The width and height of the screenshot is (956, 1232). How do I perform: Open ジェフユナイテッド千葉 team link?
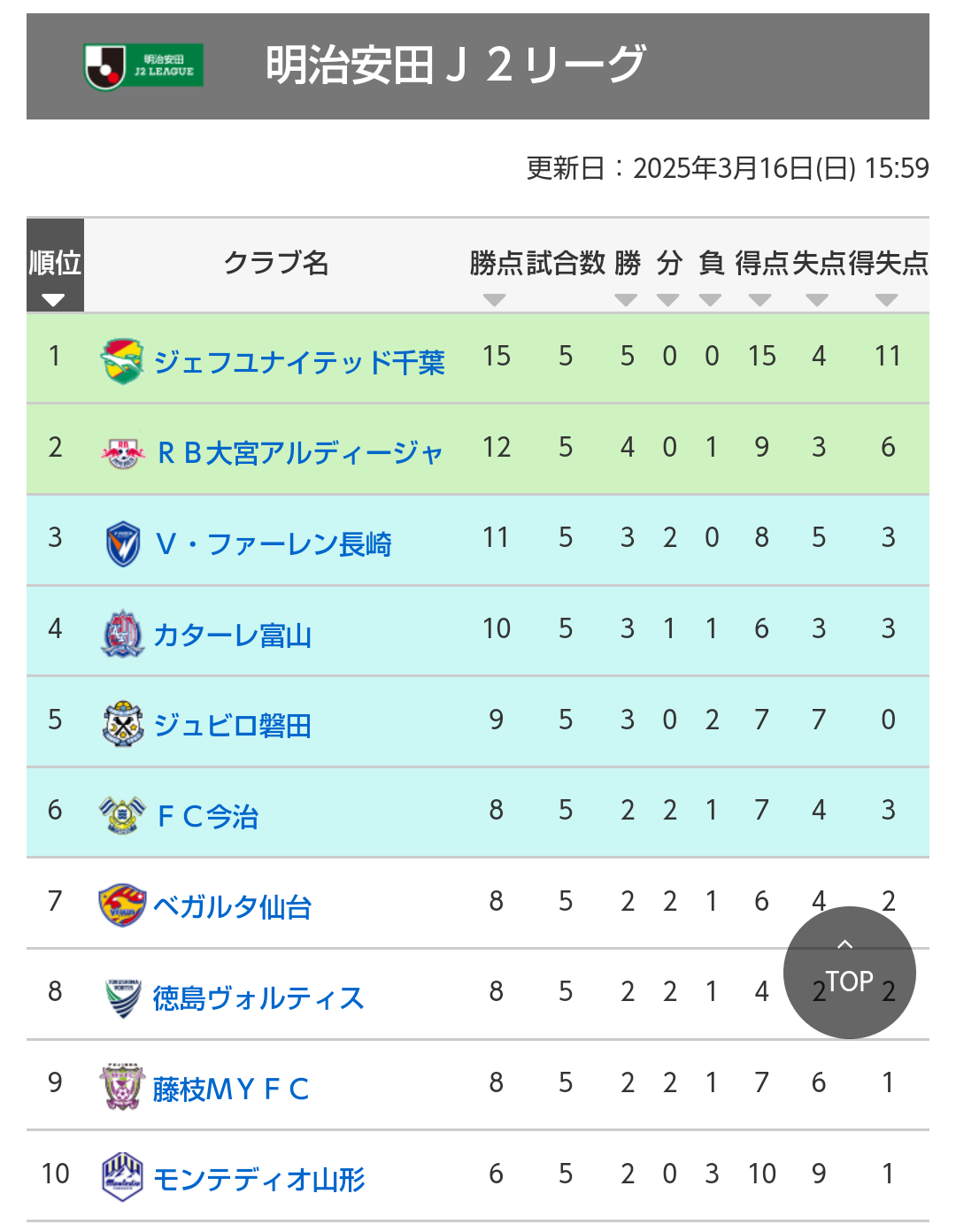[x=299, y=362]
